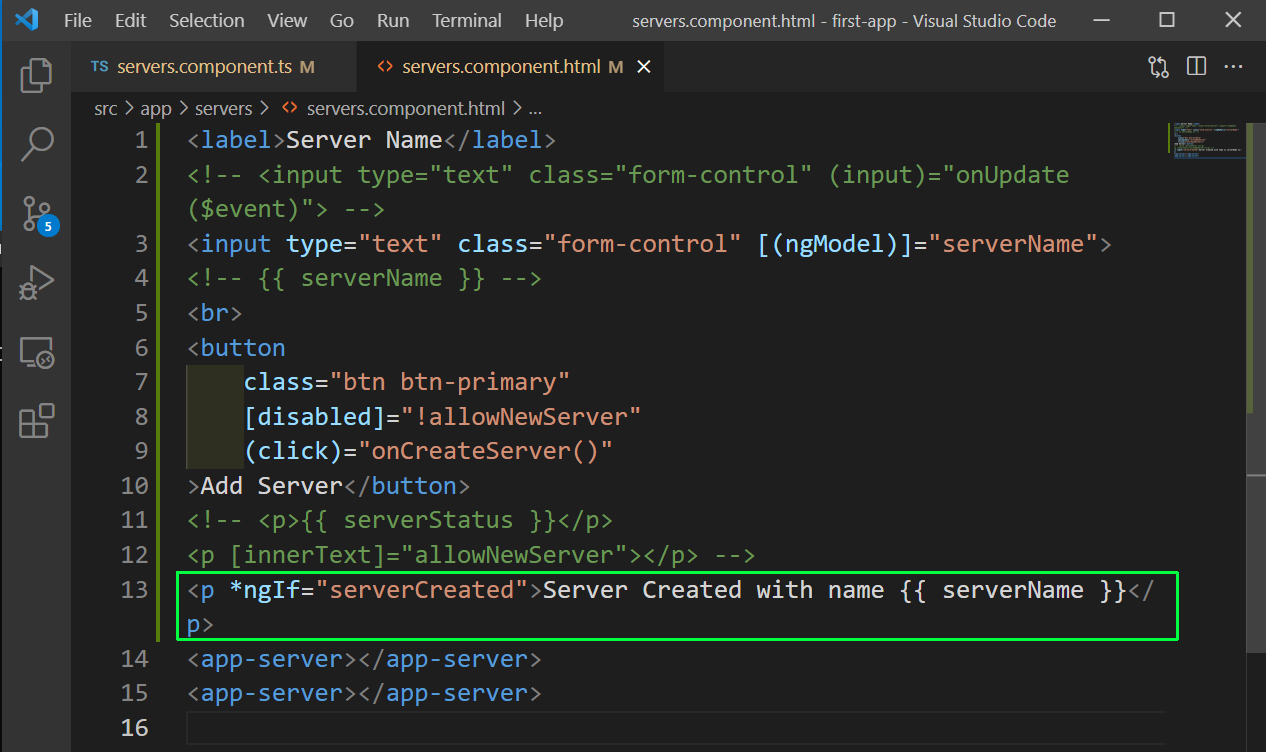Open the Remote Explorer view
Viewport: 1266px width, 752px height.
click(36, 352)
